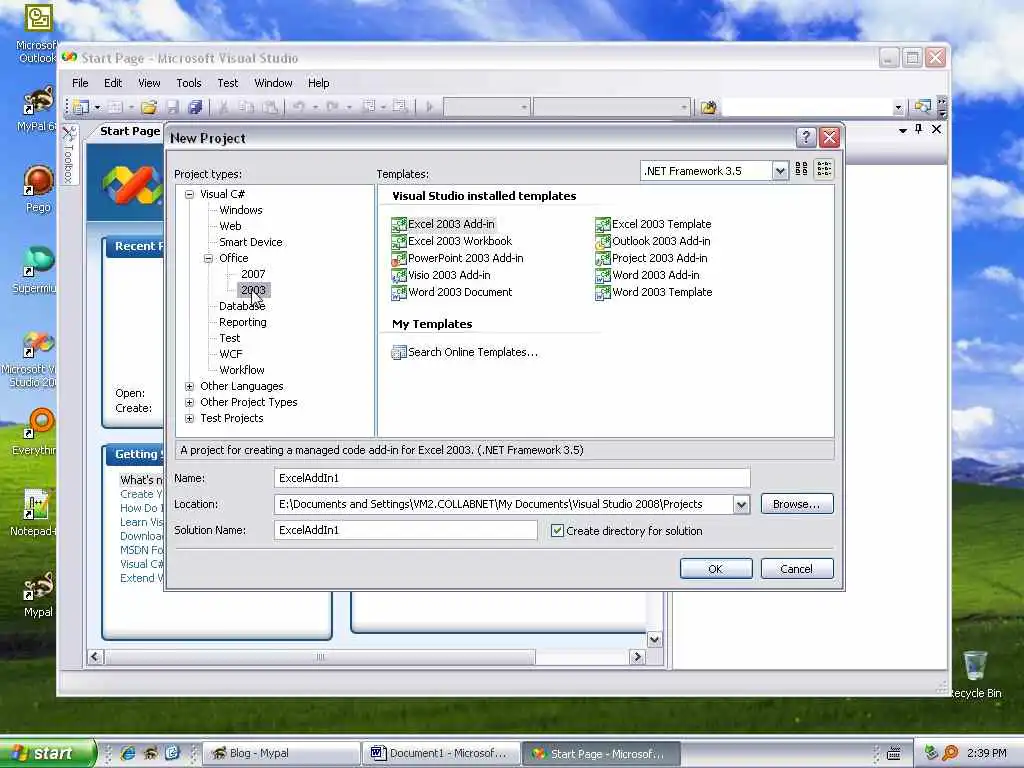Click Search Online Templates
Image resolution: width=1024 pixels, height=768 pixels.
point(464,352)
